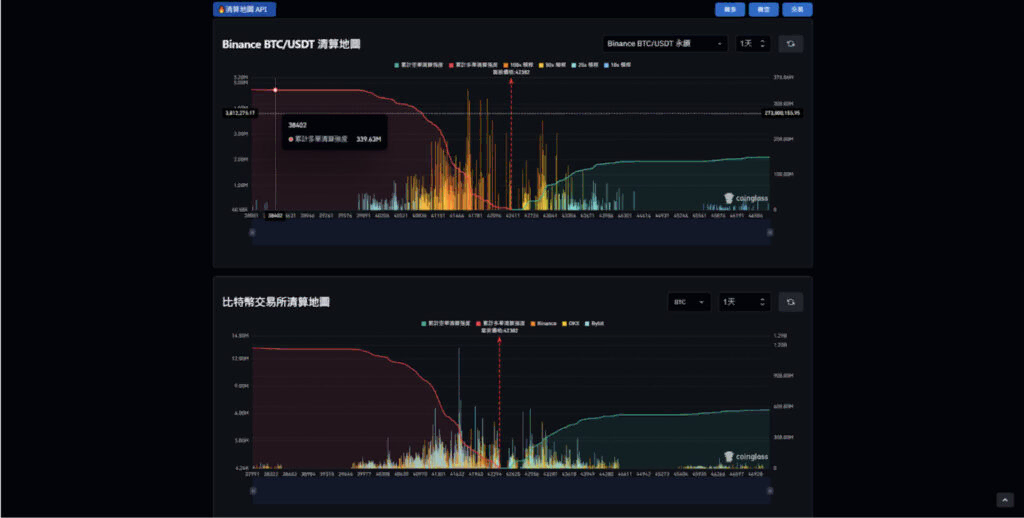Image resolution: width=1024 pixels, height=518 pixels.
Task: Toggle the 100x leverage legend series
Action: (x=519, y=63)
